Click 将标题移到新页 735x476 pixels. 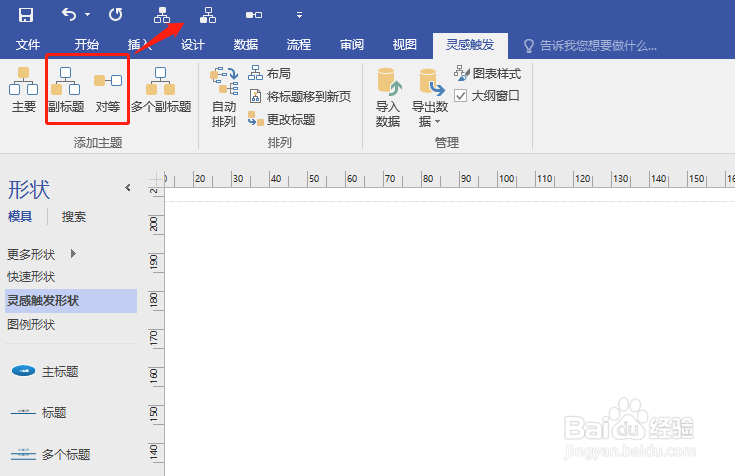click(300, 96)
